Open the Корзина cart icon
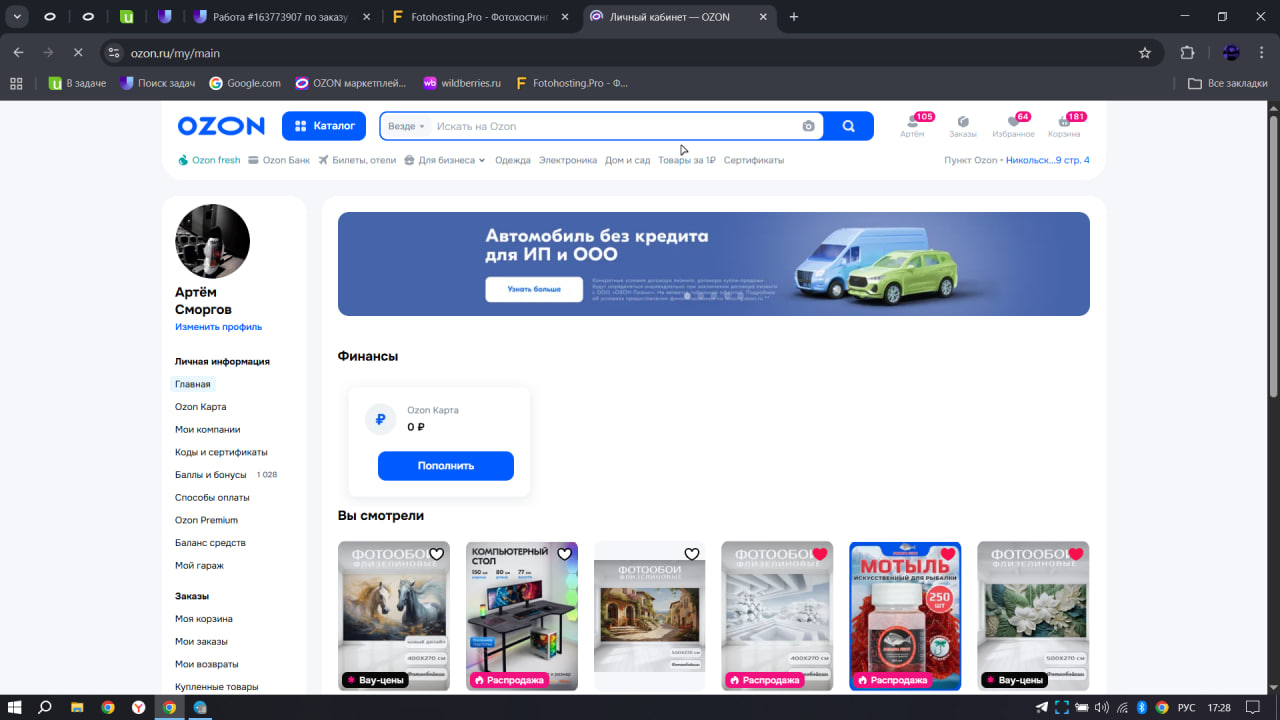The width and height of the screenshot is (1280, 720). pos(1064,126)
